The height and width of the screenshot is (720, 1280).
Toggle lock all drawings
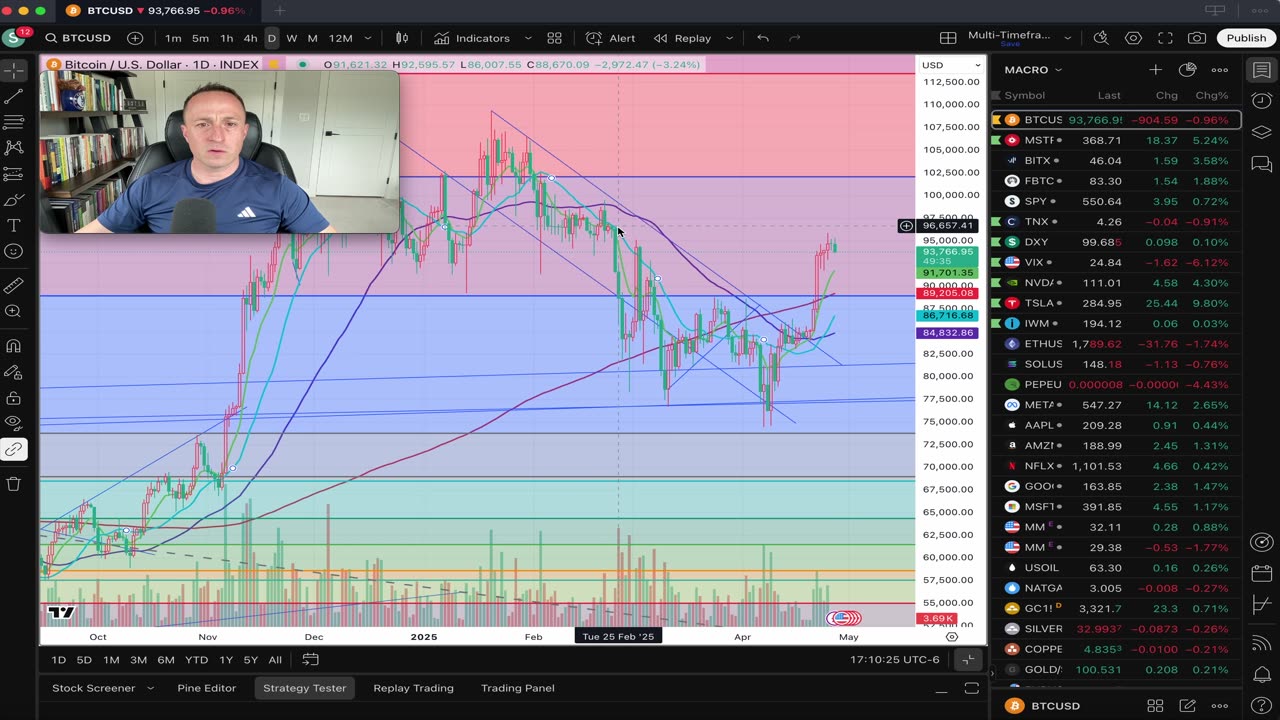point(14,398)
